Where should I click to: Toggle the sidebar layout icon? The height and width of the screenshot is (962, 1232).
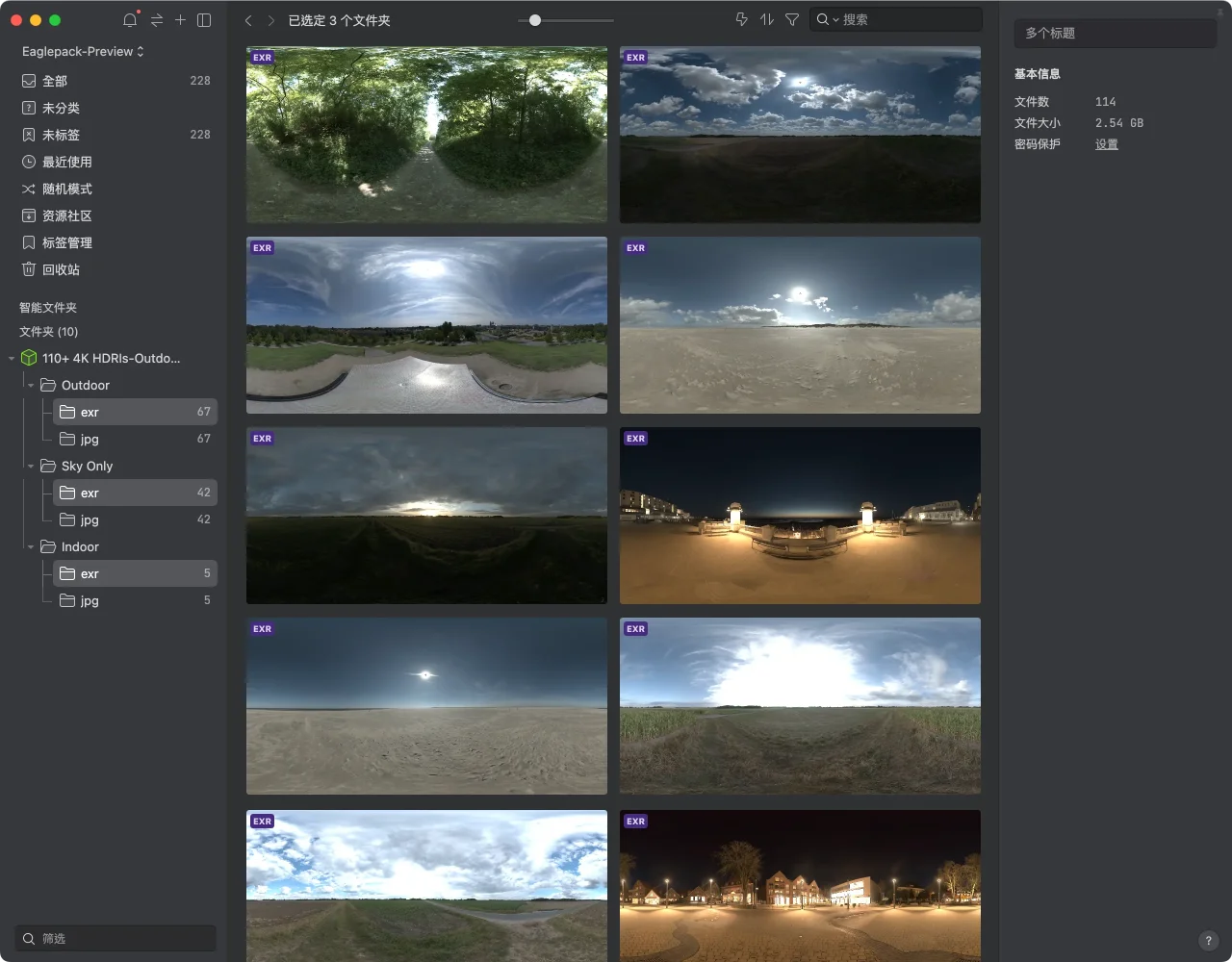[x=204, y=19]
